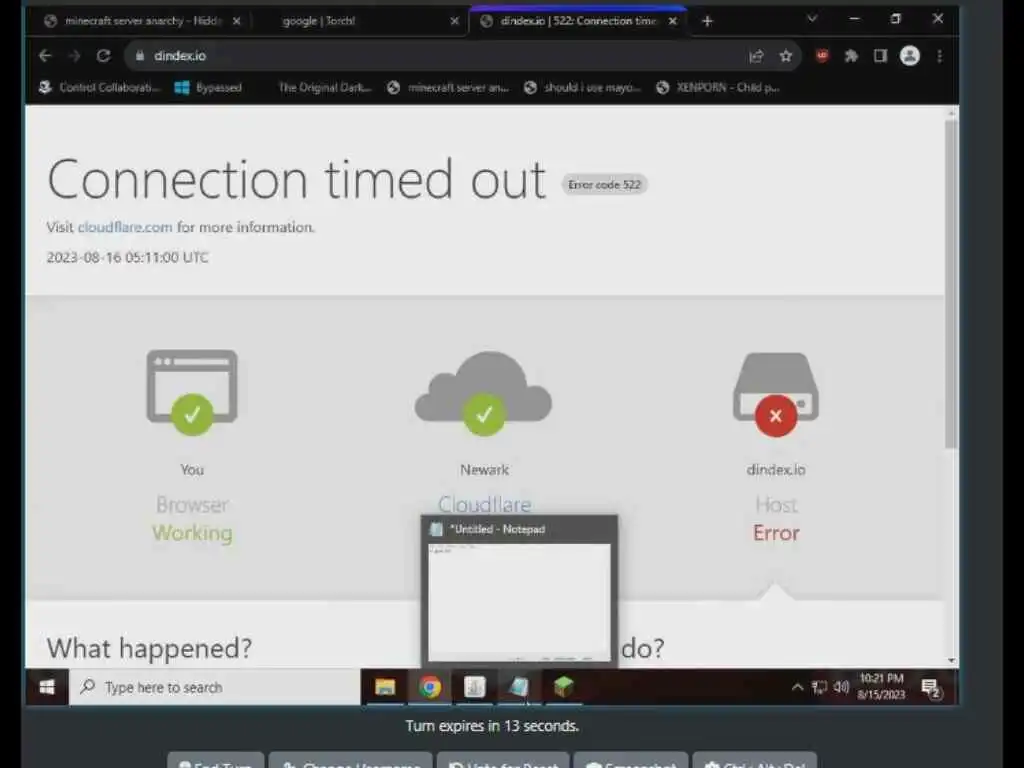
Task: Follow the cloudflare.com link
Action: (125, 227)
